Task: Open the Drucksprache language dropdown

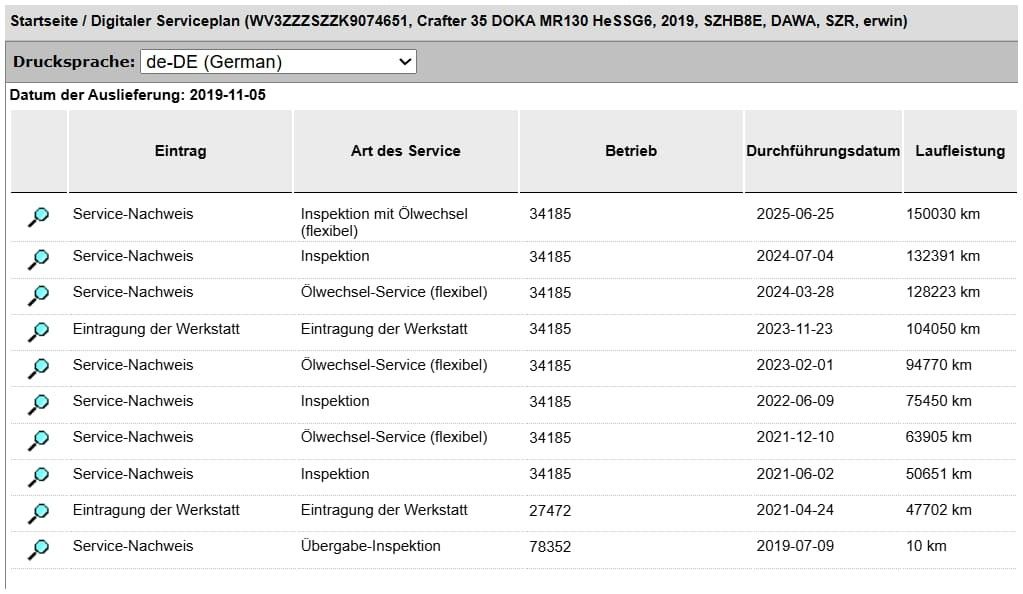Action: tap(279, 62)
